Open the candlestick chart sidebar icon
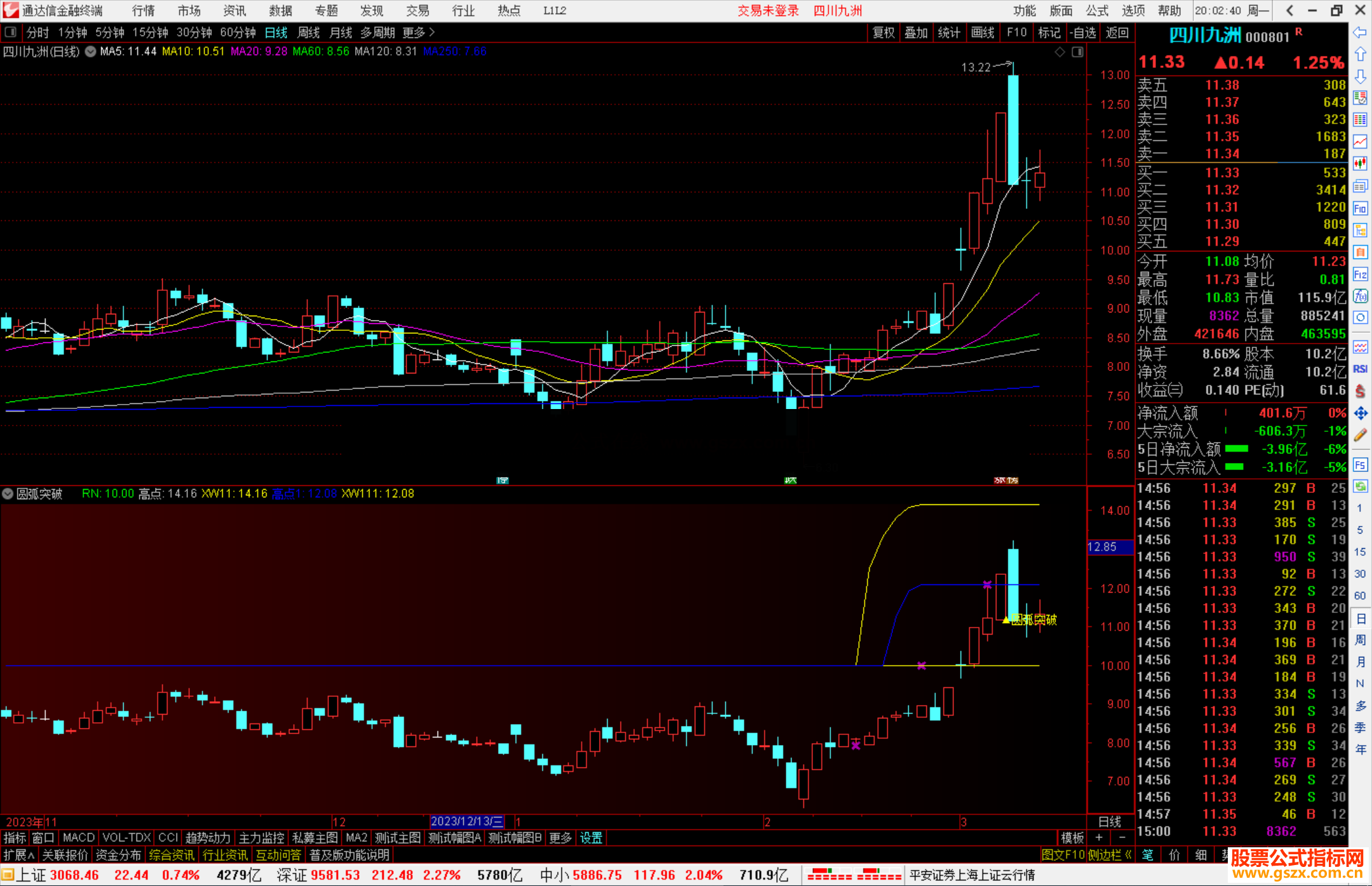This screenshot has height=886, width=1372. [1360, 163]
